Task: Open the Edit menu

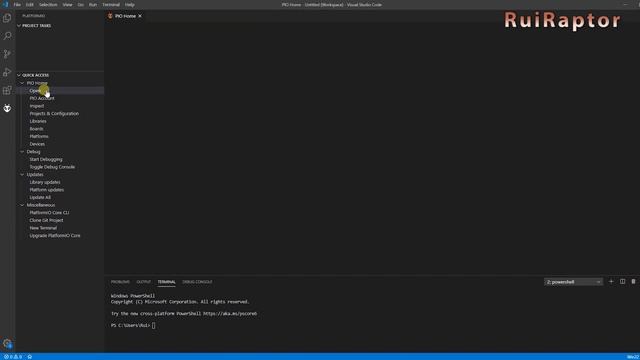Action: click(x=30, y=4)
